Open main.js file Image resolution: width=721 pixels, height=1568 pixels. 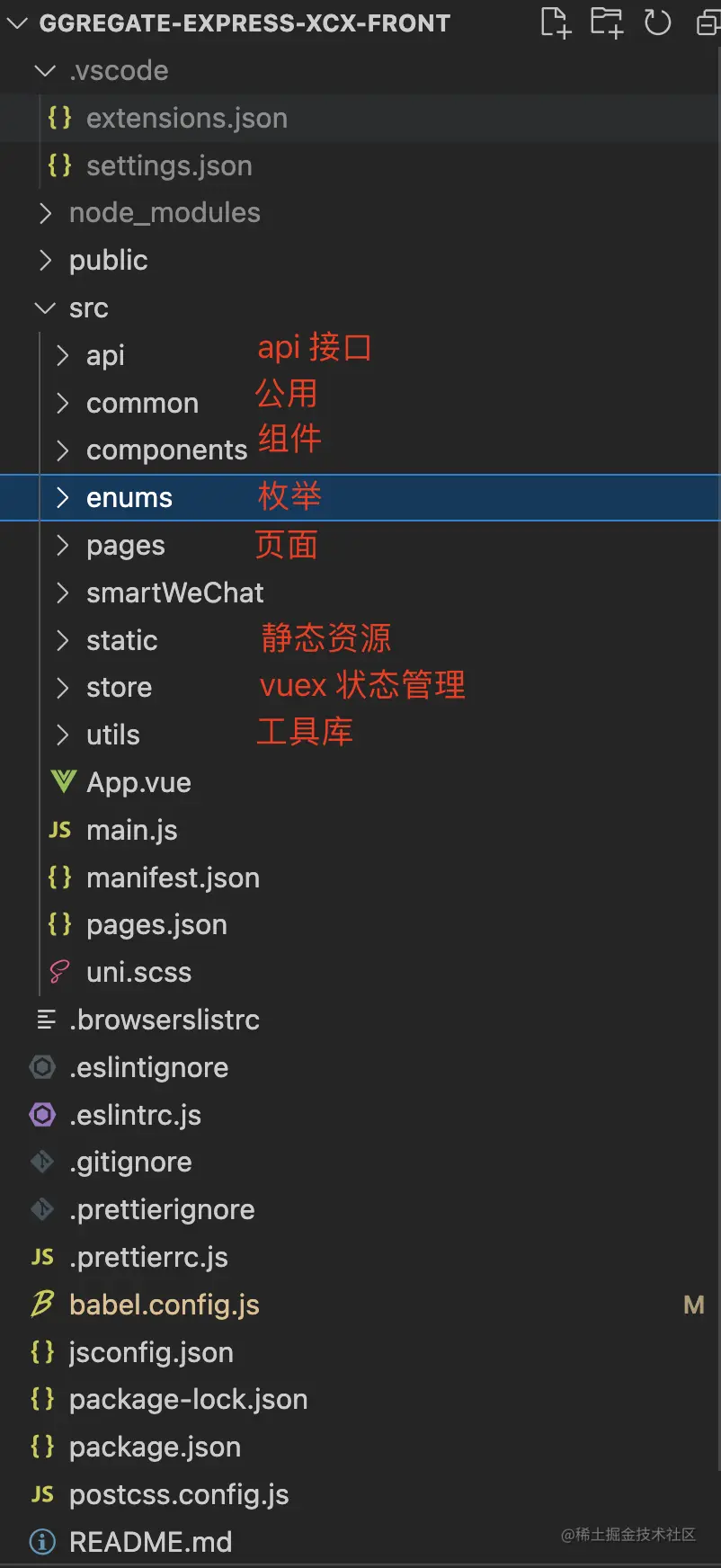[x=131, y=830]
